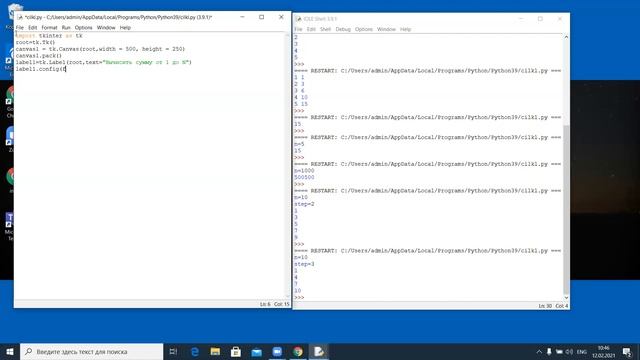Open Options menu in IDLE Shell window
This screenshot has height=360, width=640.
[364, 29]
